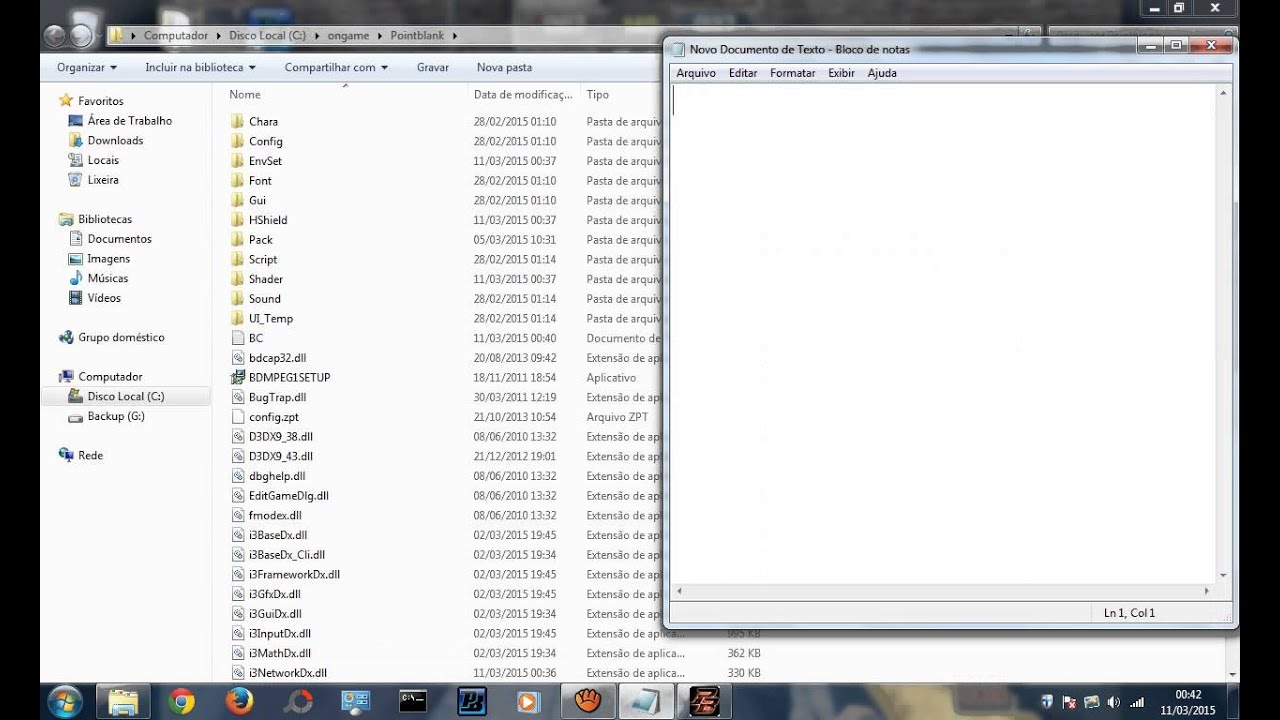Click Notepad vertical scrollbar down arrow

(x=1223, y=576)
